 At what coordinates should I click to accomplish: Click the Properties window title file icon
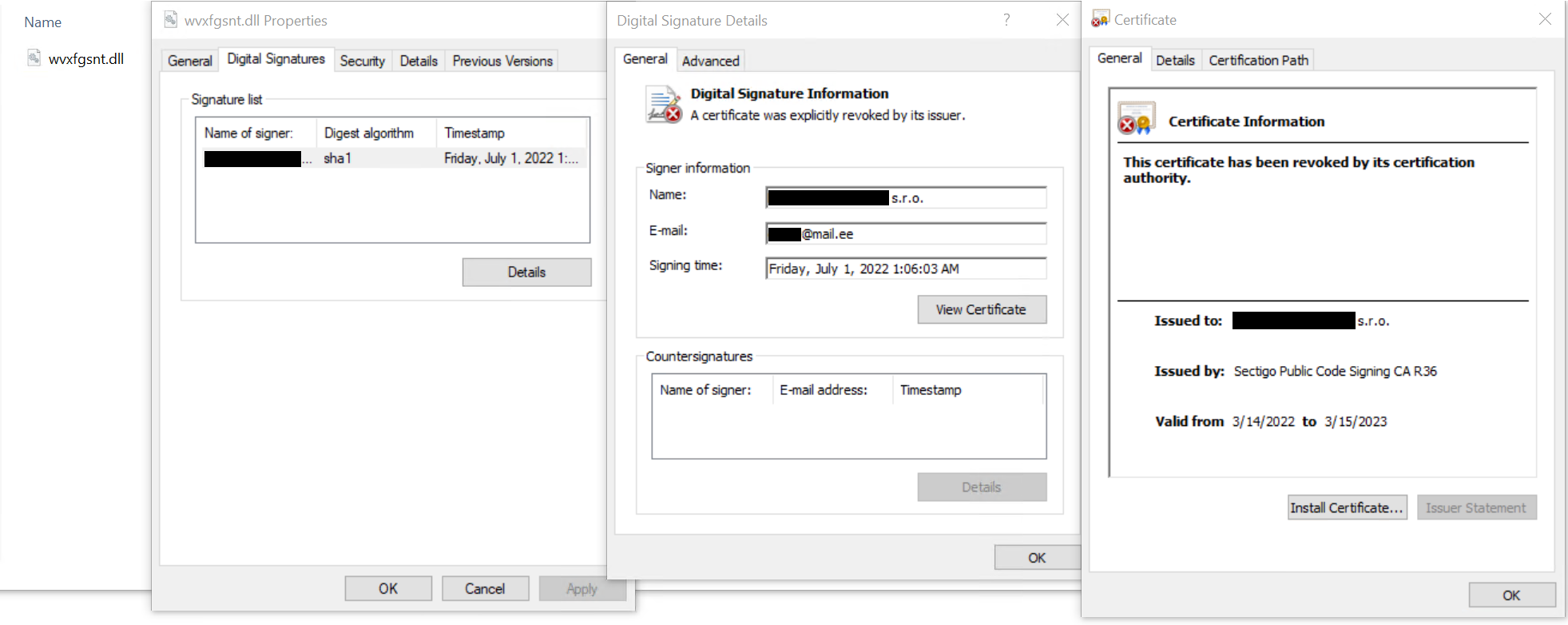[x=170, y=20]
